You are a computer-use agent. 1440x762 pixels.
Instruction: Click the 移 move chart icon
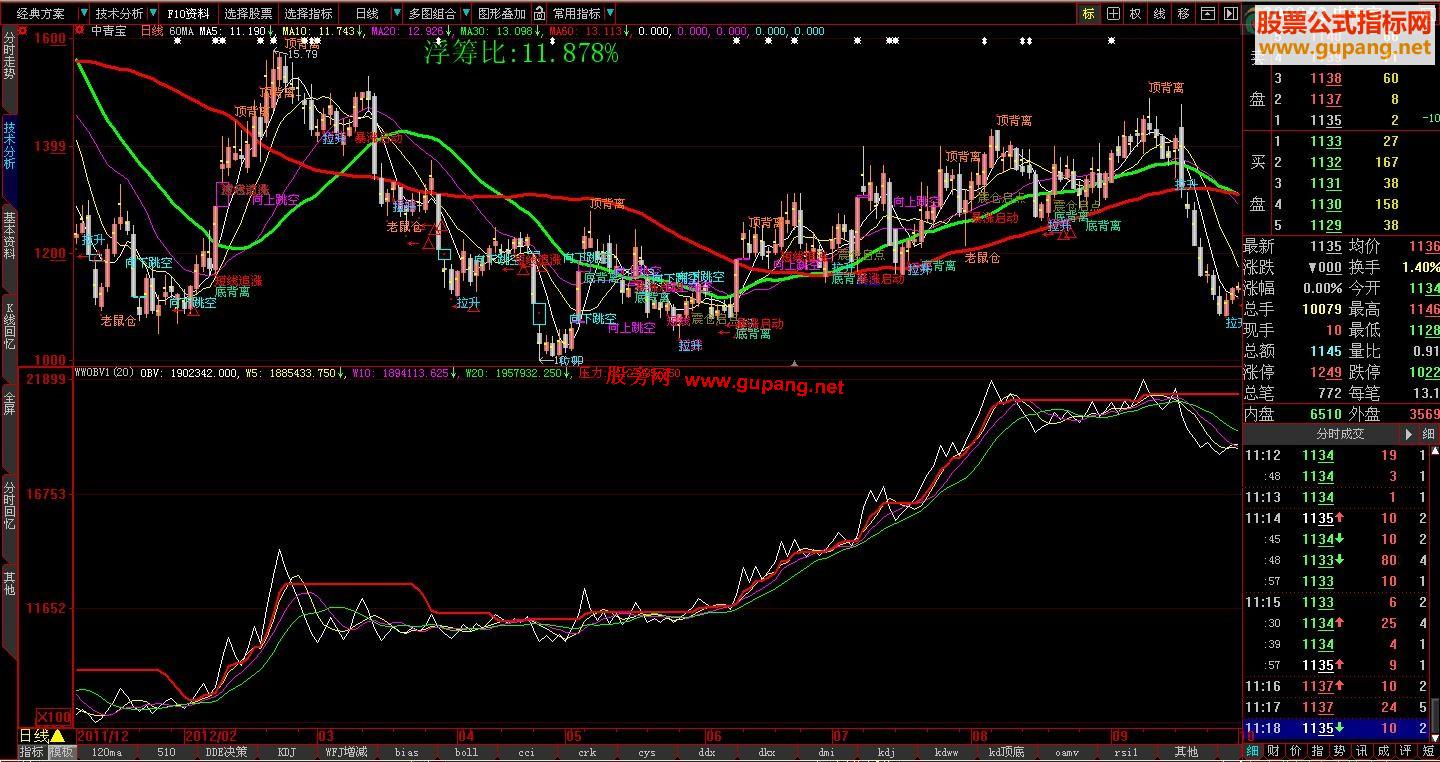(1184, 14)
